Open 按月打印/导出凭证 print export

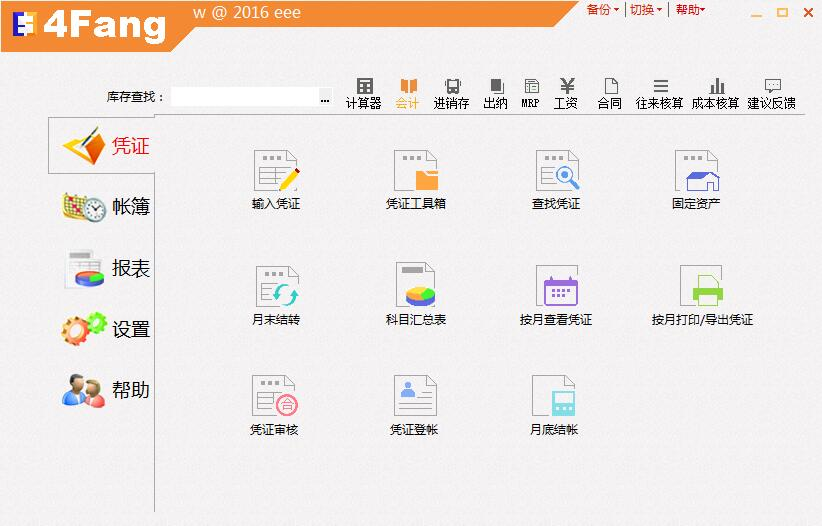[702, 295]
